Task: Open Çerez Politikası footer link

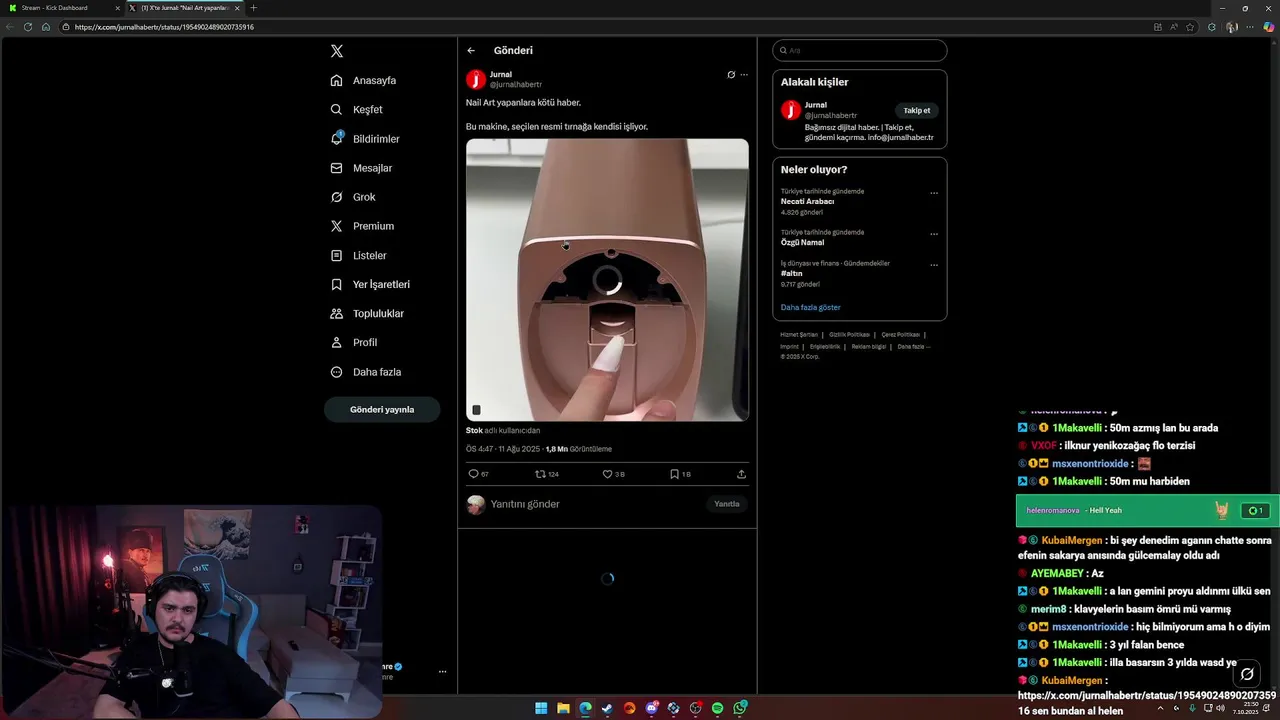Action: pyautogui.click(x=900, y=334)
